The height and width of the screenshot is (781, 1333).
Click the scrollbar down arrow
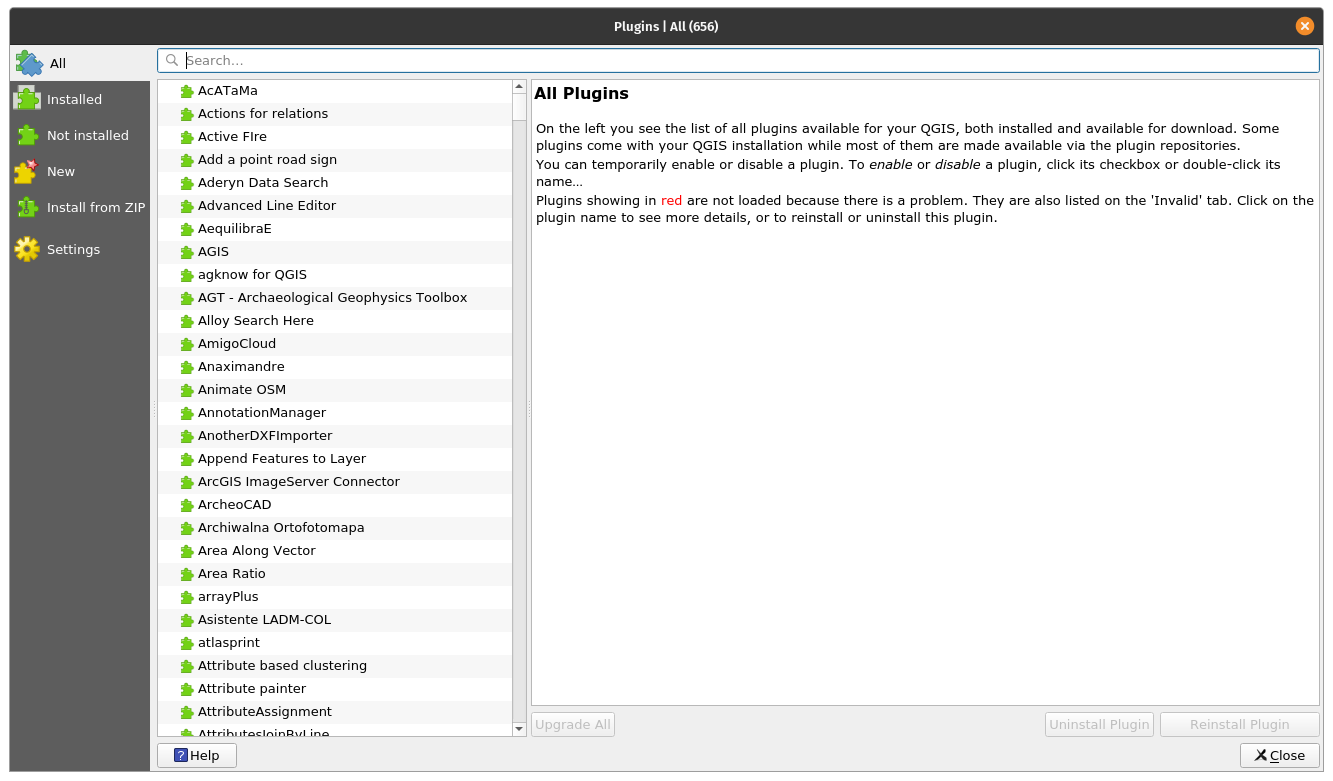[518, 728]
